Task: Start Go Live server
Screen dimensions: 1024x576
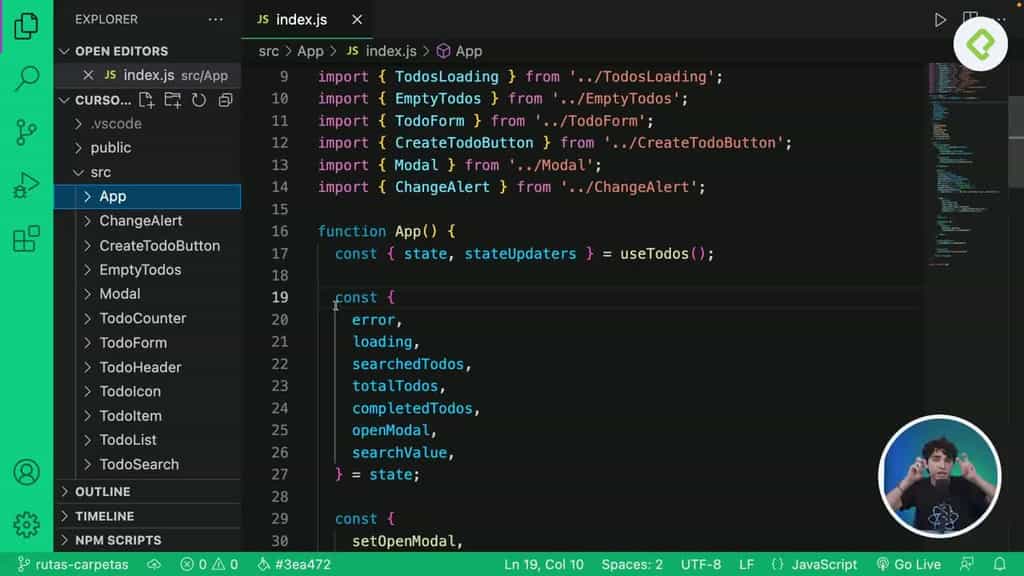Action: click(x=908, y=564)
